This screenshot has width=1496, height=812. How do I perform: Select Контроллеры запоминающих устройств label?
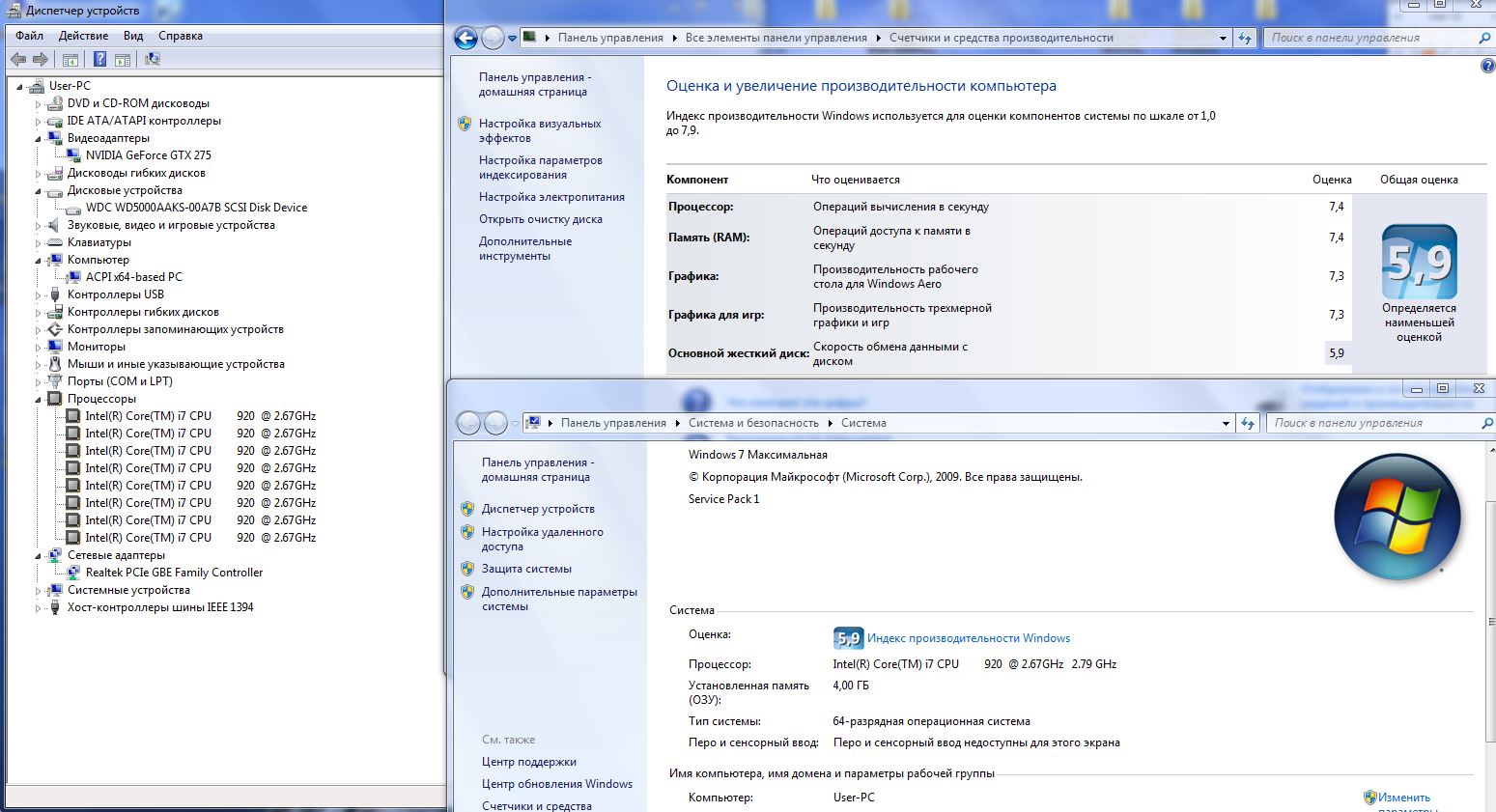click(175, 329)
